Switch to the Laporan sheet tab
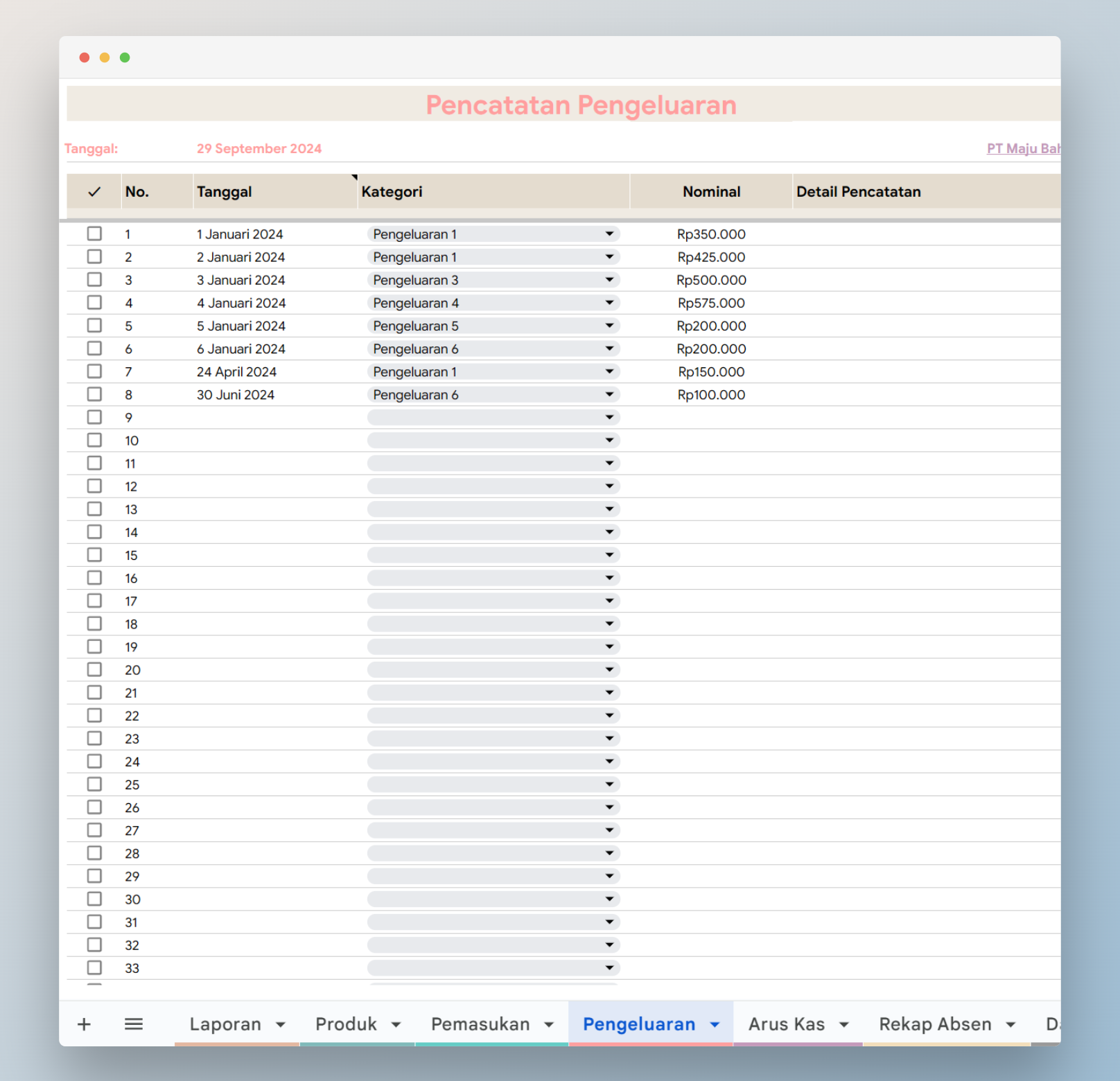The width and height of the screenshot is (1120, 1081). 225,1024
